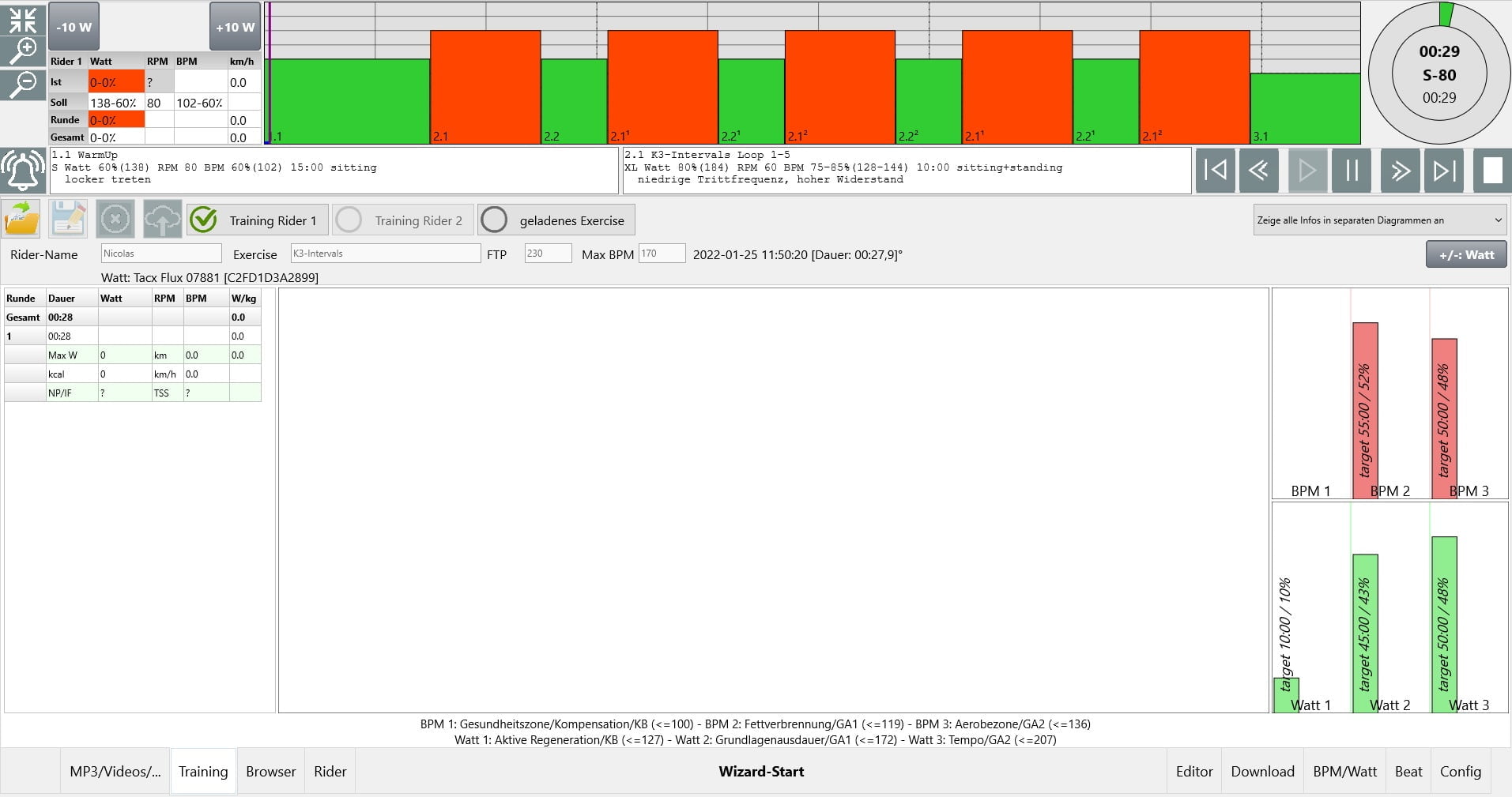The image size is (1512, 797).
Task: Click the Tacx Flux device text
Action: click(x=209, y=278)
